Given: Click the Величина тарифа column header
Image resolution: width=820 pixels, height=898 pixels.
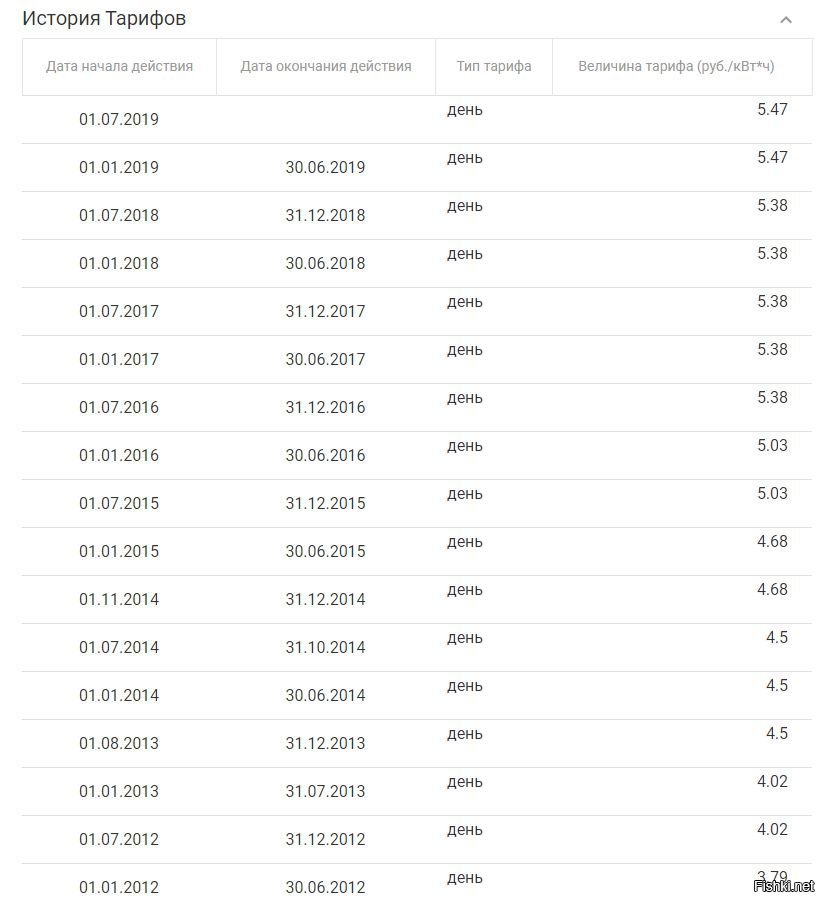Looking at the screenshot, I should [x=676, y=66].
